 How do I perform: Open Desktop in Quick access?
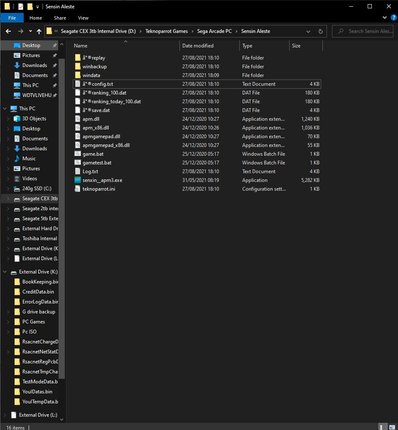(x=31, y=45)
